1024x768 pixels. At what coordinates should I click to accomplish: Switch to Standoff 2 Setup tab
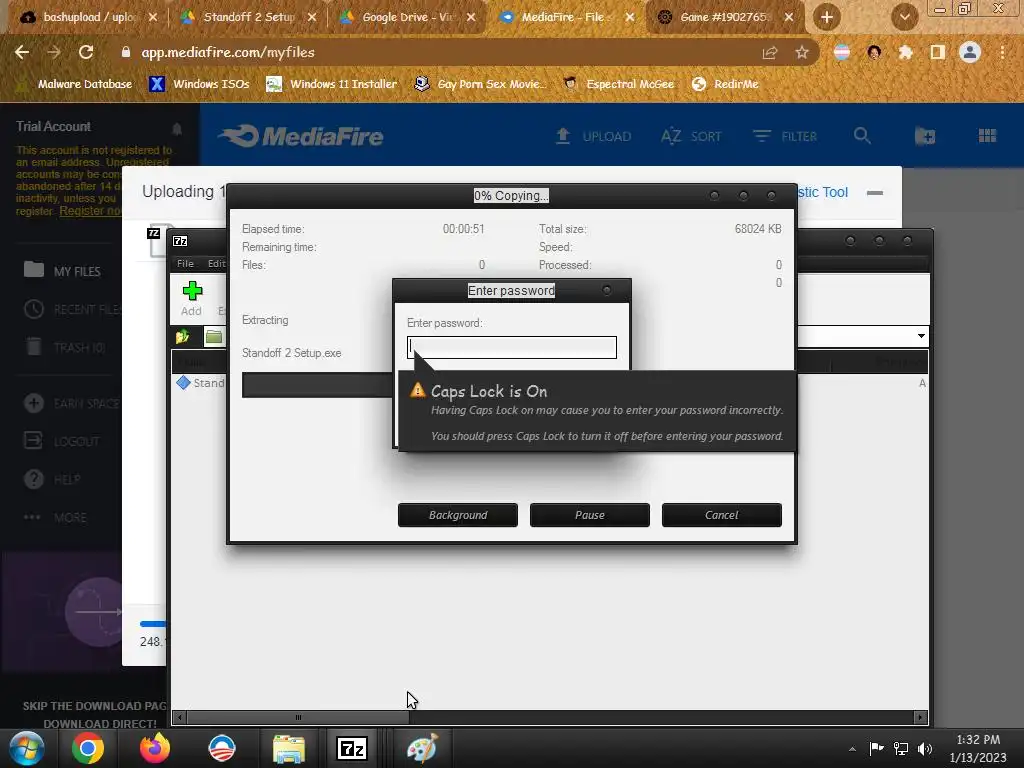[x=249, y=17]
